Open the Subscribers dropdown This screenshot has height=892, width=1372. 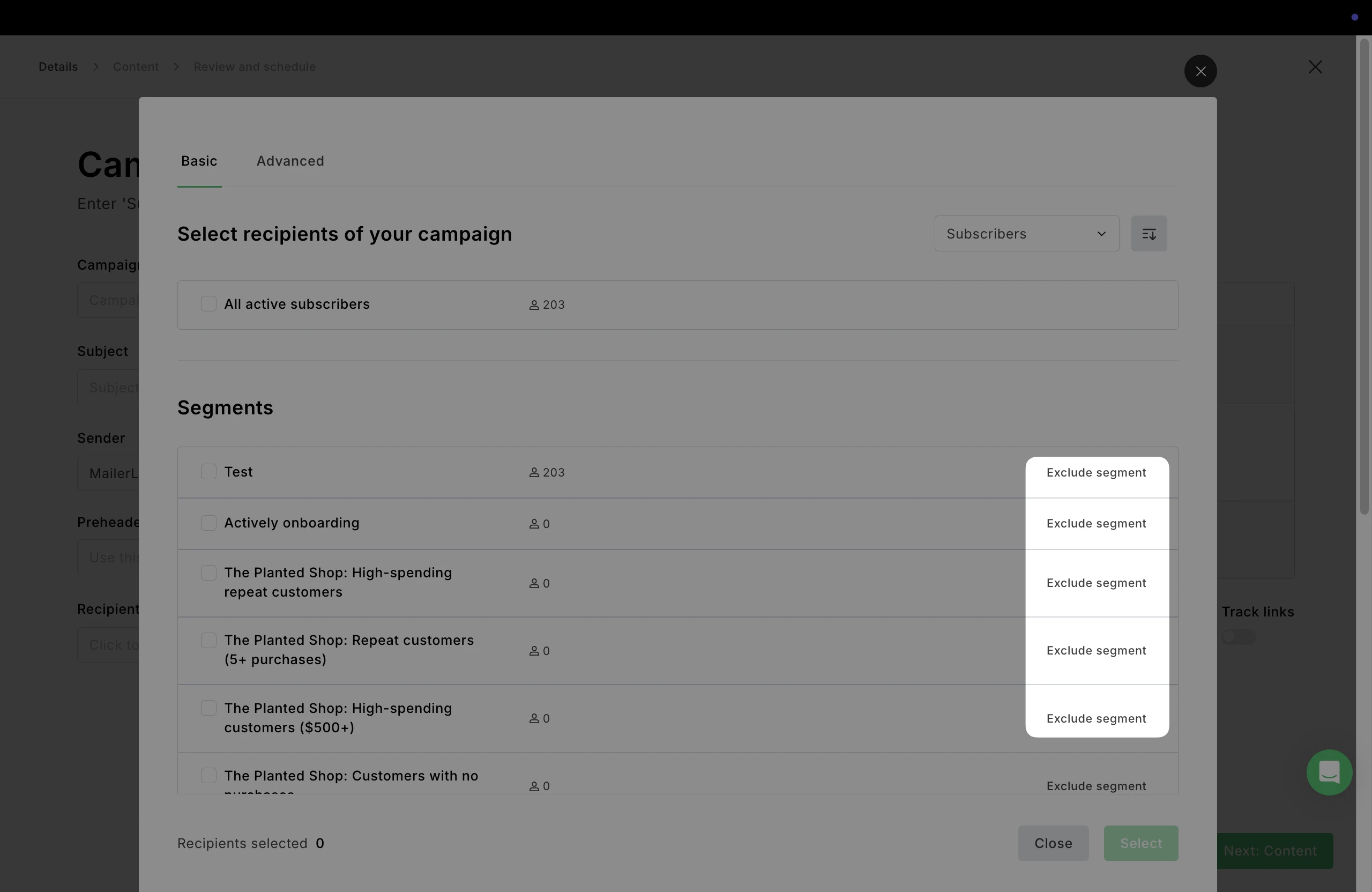click(x=1026, y=234)
